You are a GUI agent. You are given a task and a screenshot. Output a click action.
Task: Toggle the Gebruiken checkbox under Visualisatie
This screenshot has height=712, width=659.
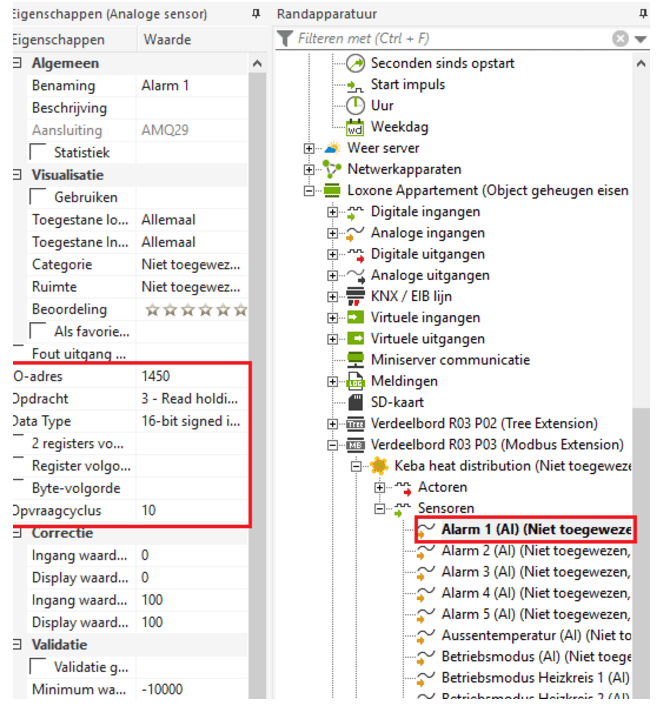[x=38, y=198]
